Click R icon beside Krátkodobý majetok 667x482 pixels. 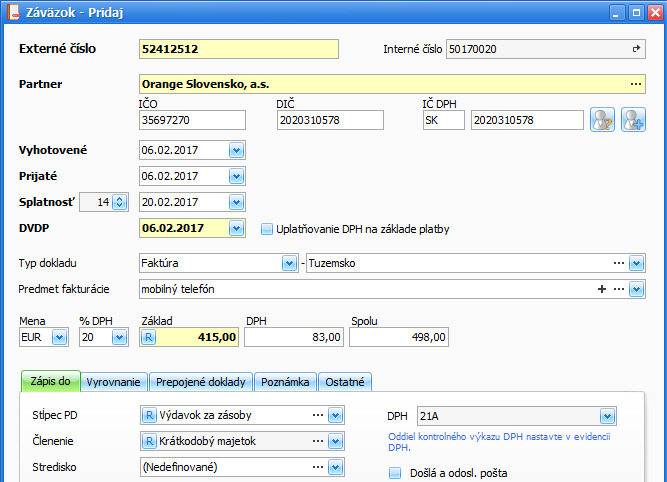pos(149,441)
